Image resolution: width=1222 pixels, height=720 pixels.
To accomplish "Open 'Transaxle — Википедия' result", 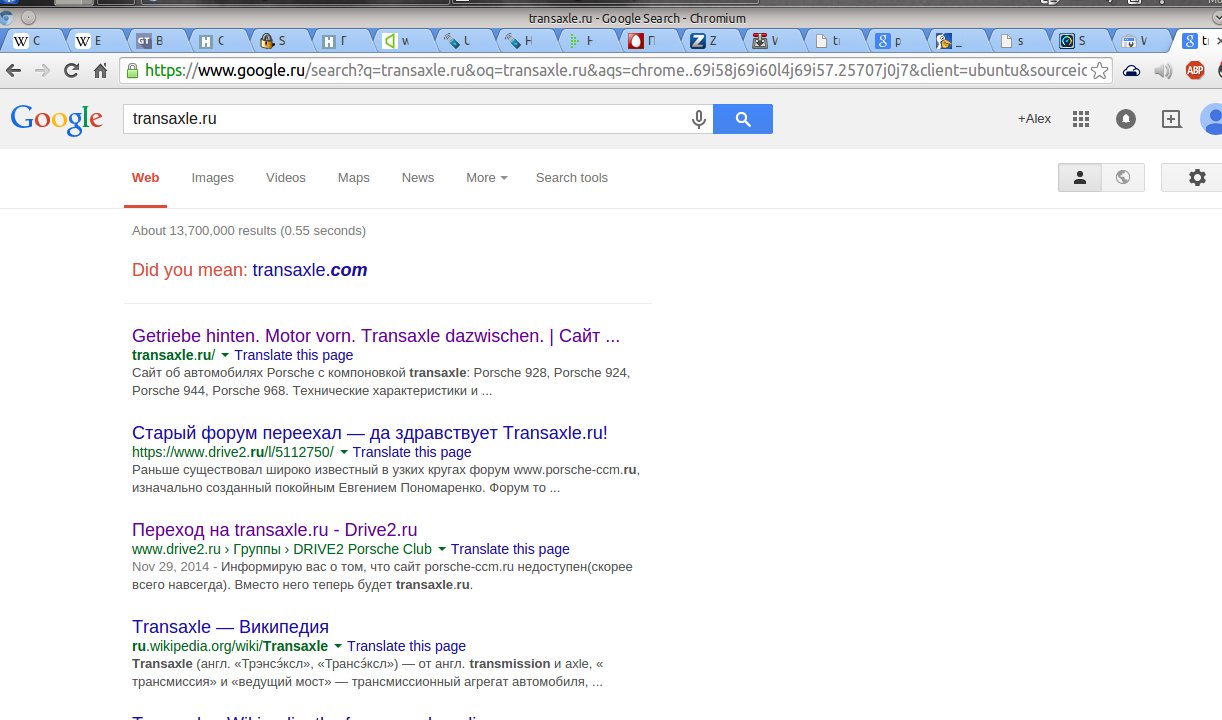I will click(x=230, y=627).
